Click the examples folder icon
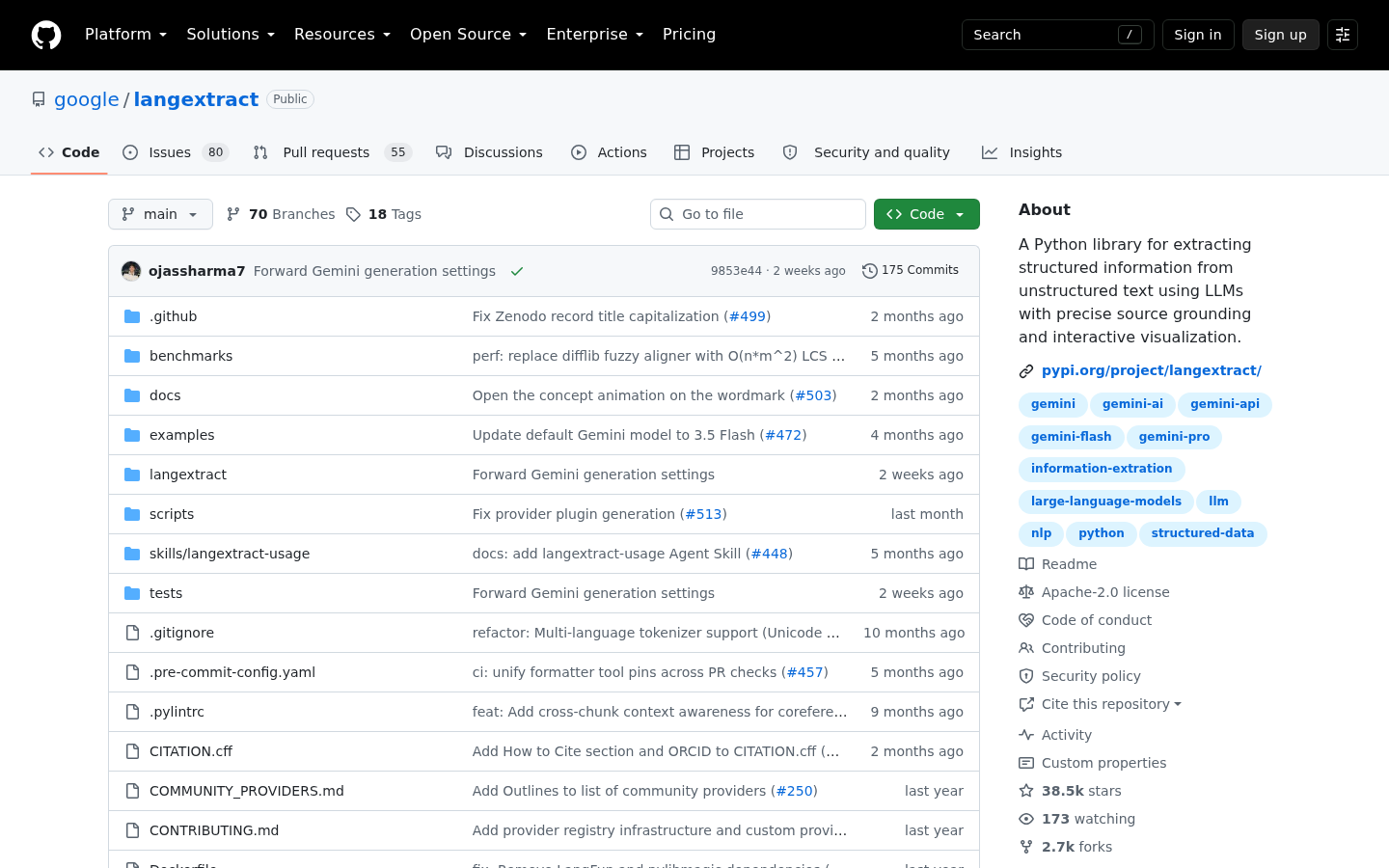The width and height of the screenshot is (1389, 868). coord(132,435)
